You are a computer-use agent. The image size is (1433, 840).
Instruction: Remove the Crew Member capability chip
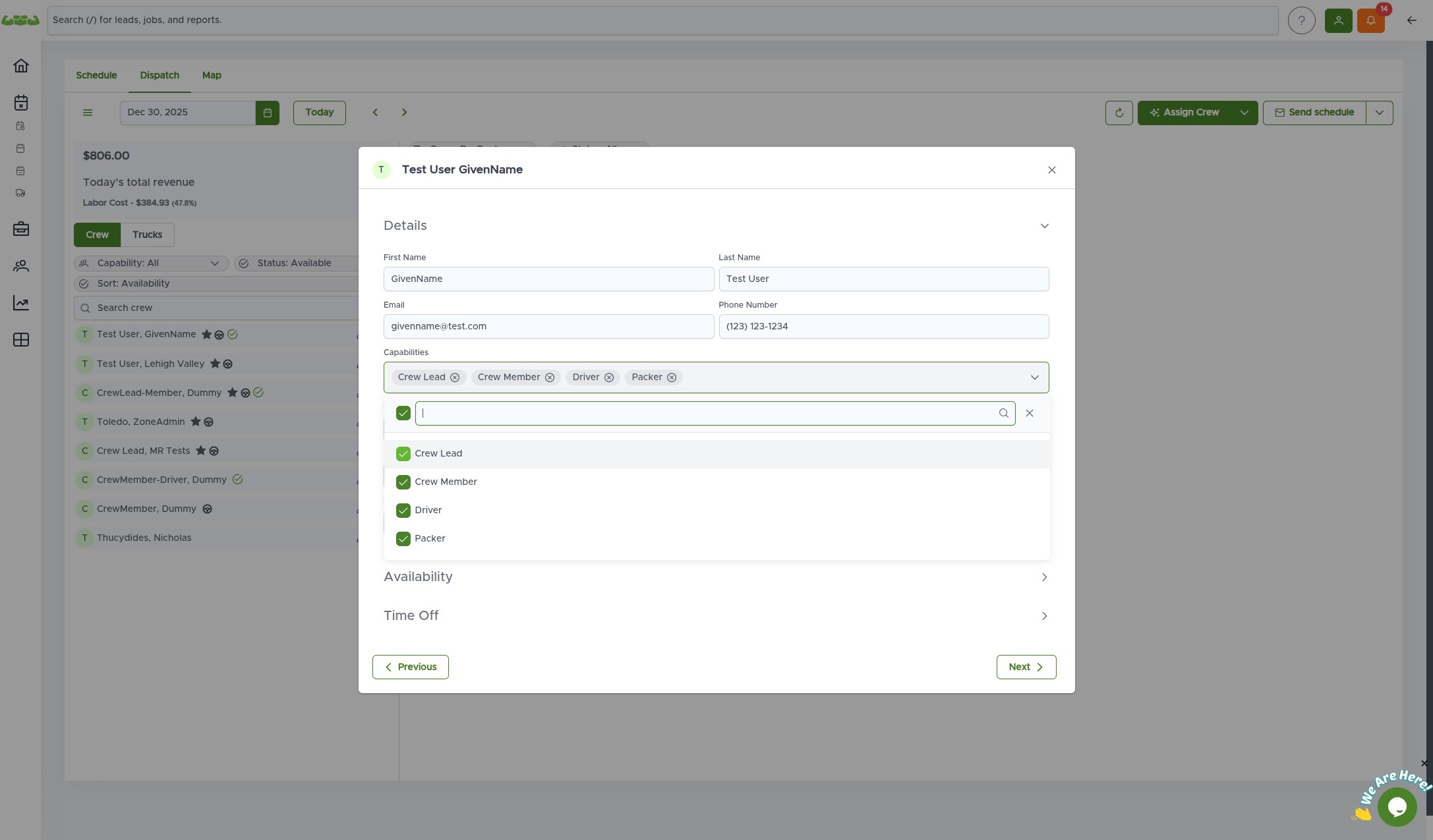click(x=550, y=378)
